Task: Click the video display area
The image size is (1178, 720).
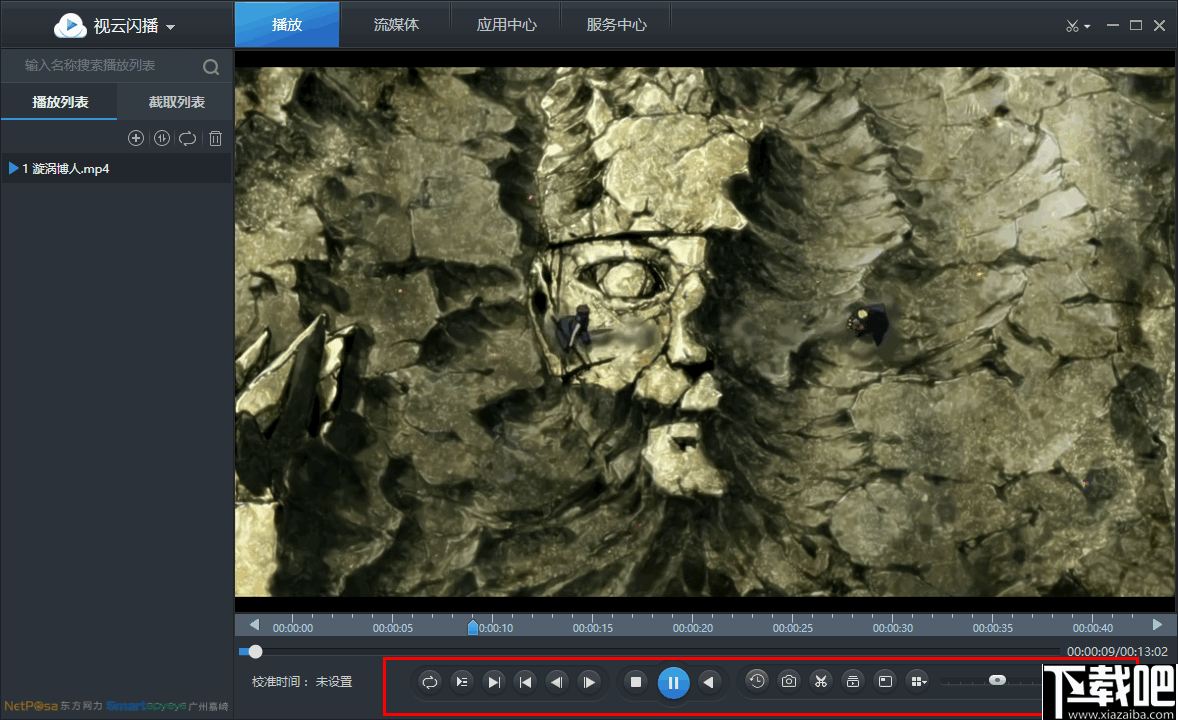Action: pyautogui.click(x=704, y=331)
